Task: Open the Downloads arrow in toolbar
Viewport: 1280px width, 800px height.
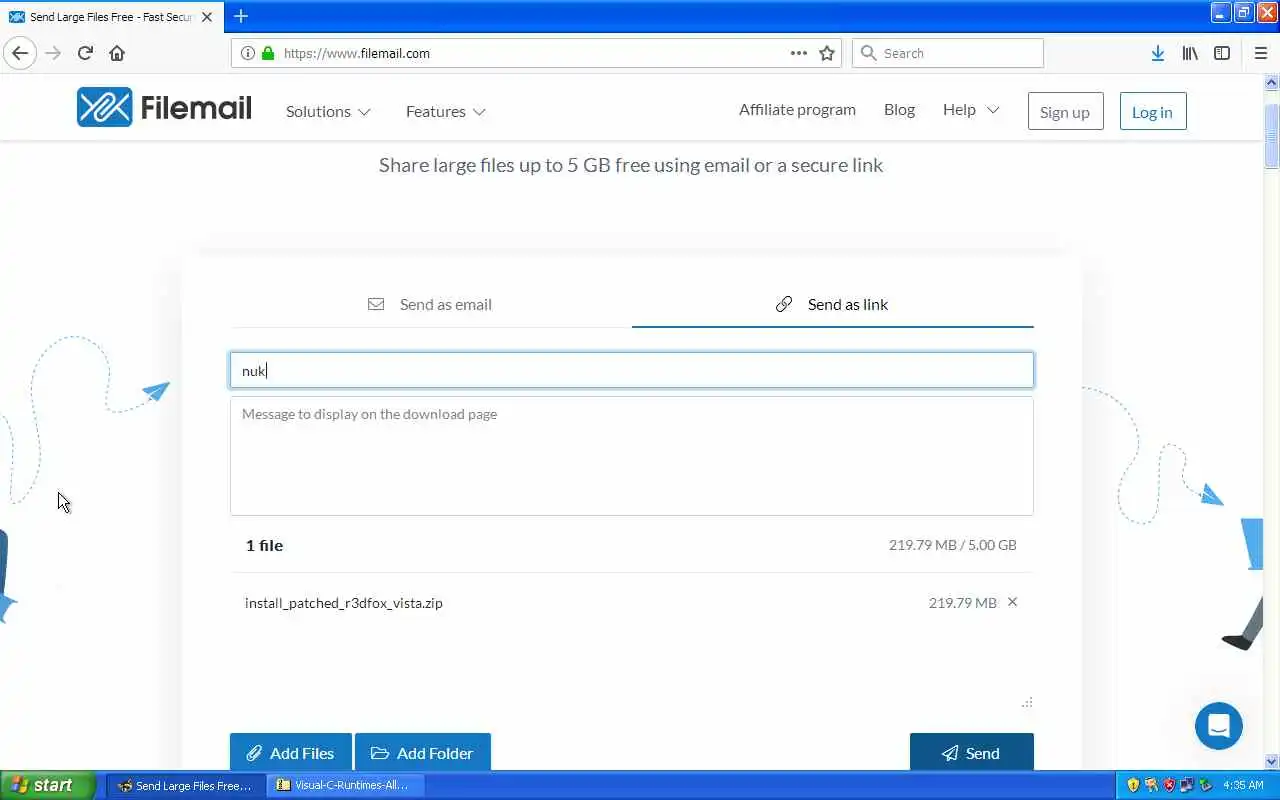Action: pos(1157,53)
